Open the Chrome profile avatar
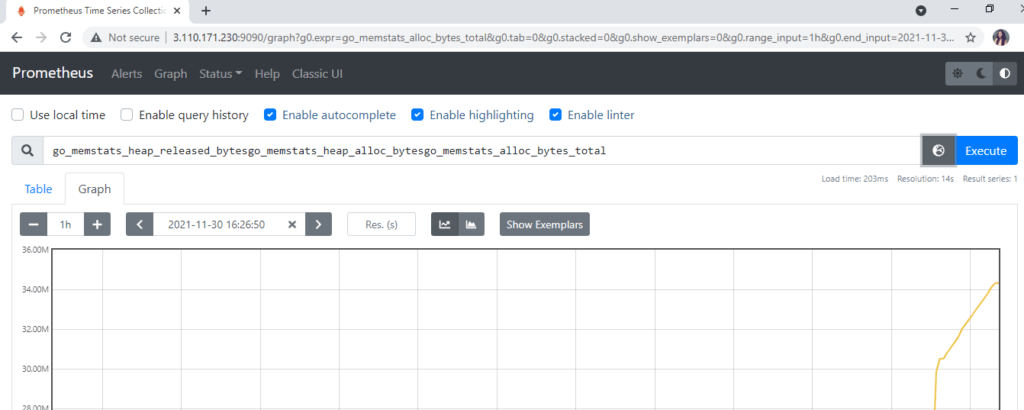Image resolution: width=1024 pixels, height=410 pixels. (1000, 37)
